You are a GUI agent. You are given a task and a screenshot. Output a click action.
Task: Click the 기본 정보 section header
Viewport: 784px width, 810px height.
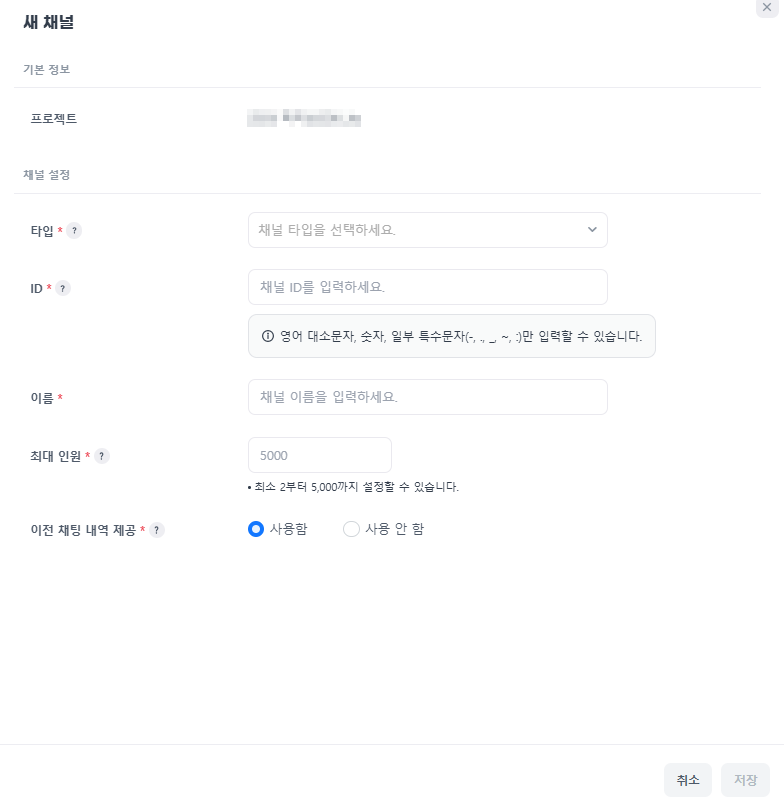click(x=46, y=70)
